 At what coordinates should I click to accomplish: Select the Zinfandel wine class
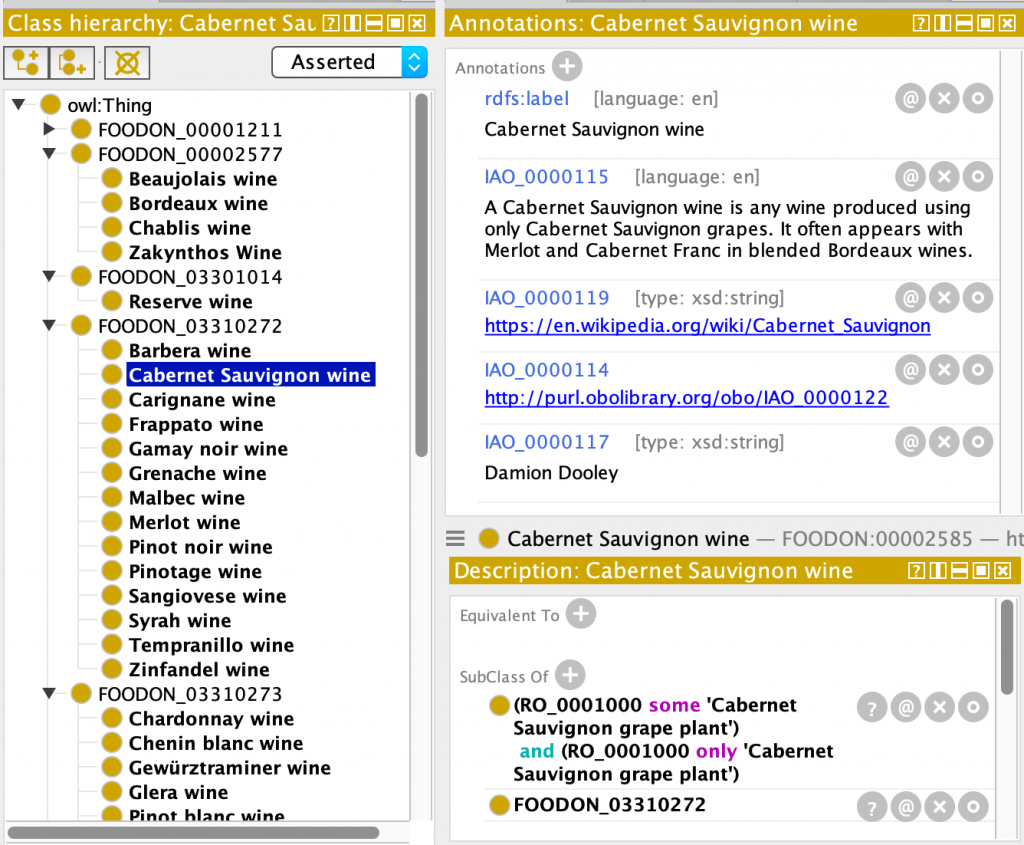[x=199, y=670]
